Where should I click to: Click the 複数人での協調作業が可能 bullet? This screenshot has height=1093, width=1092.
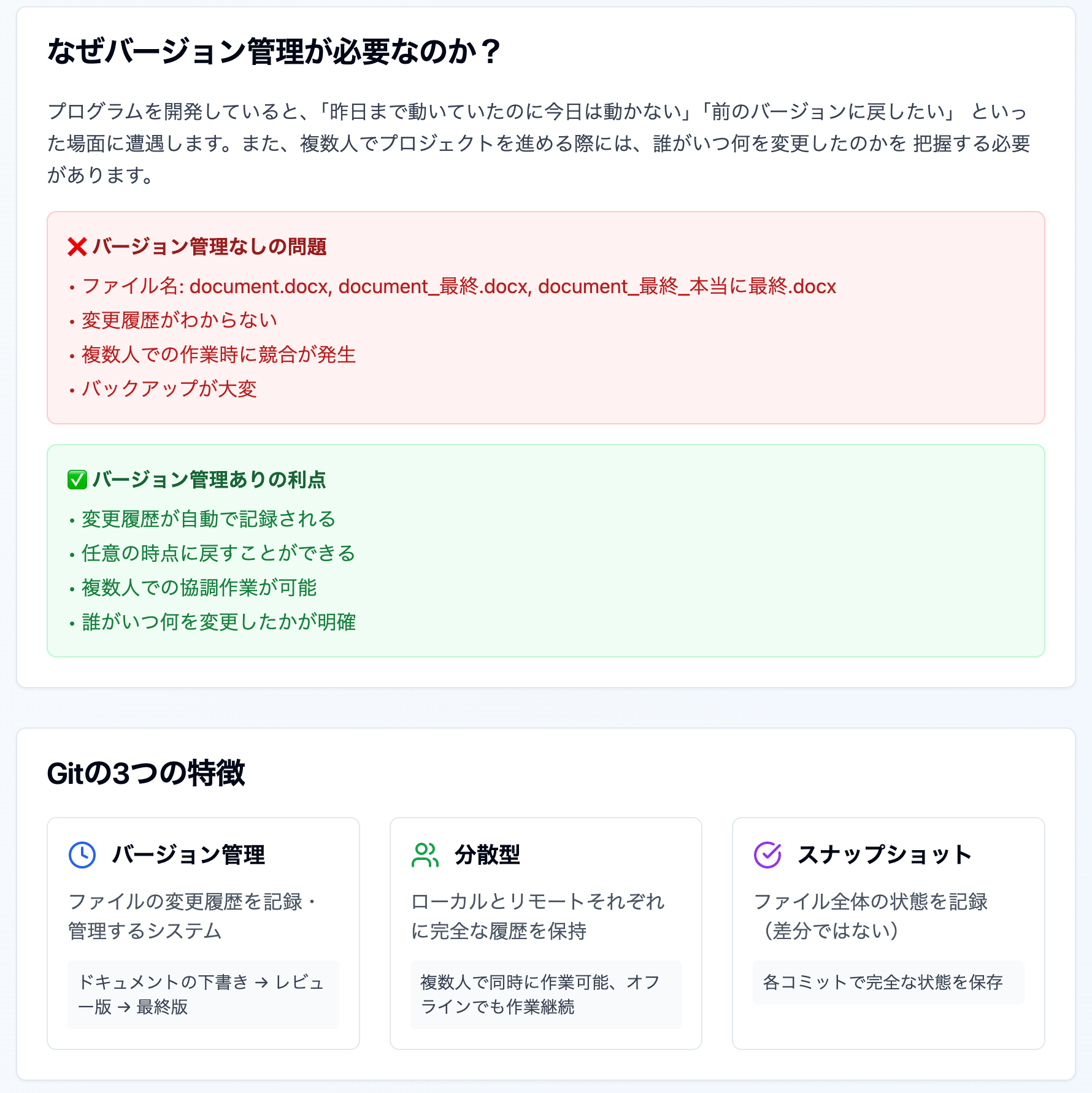pos(199,588)
